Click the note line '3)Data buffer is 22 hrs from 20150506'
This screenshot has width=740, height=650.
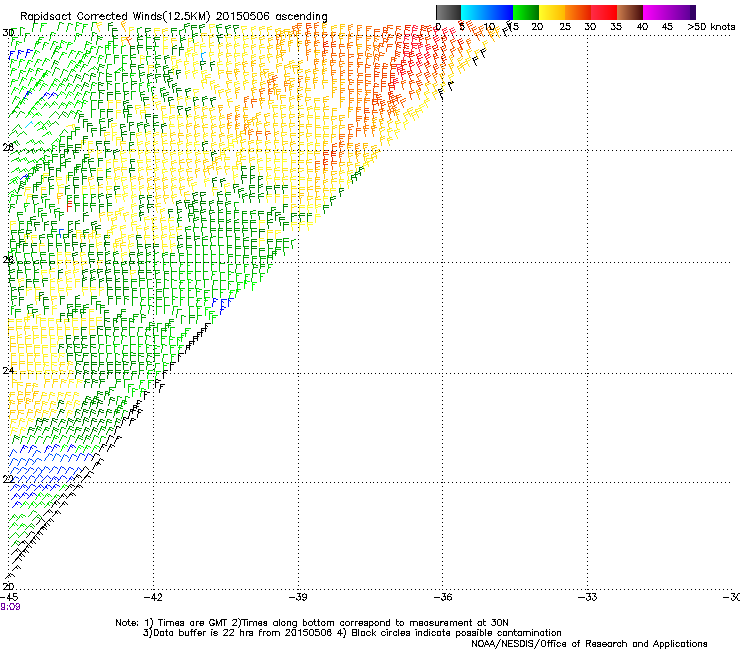[352, 633]
